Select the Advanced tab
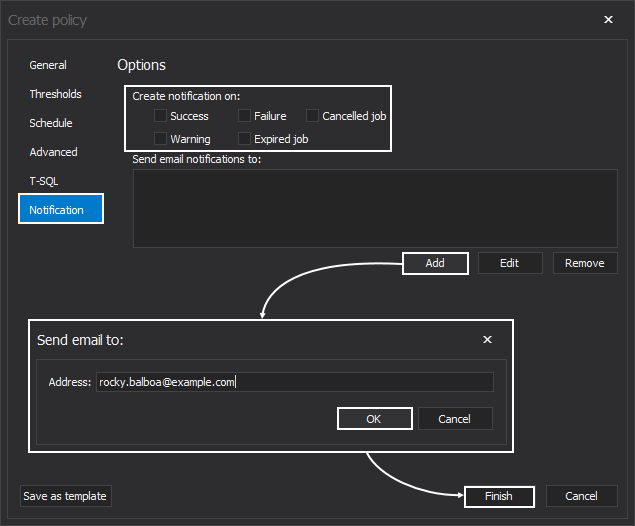This screenshot has width=635, height=526. 53,152
